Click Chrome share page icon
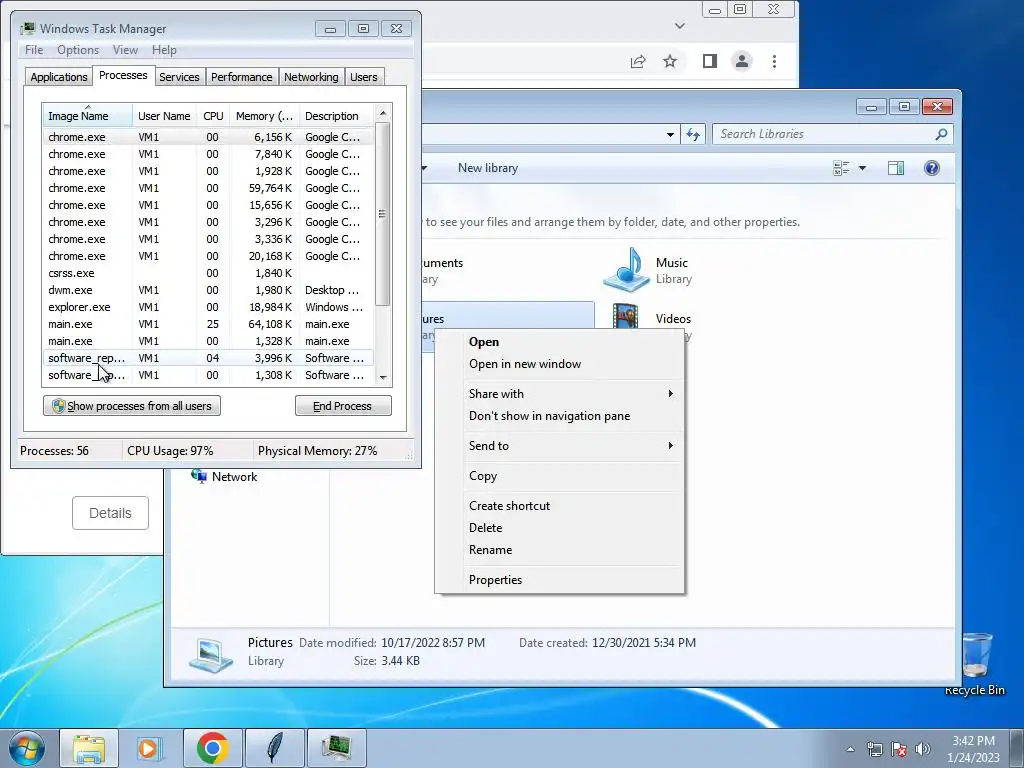 coord(638,61)
